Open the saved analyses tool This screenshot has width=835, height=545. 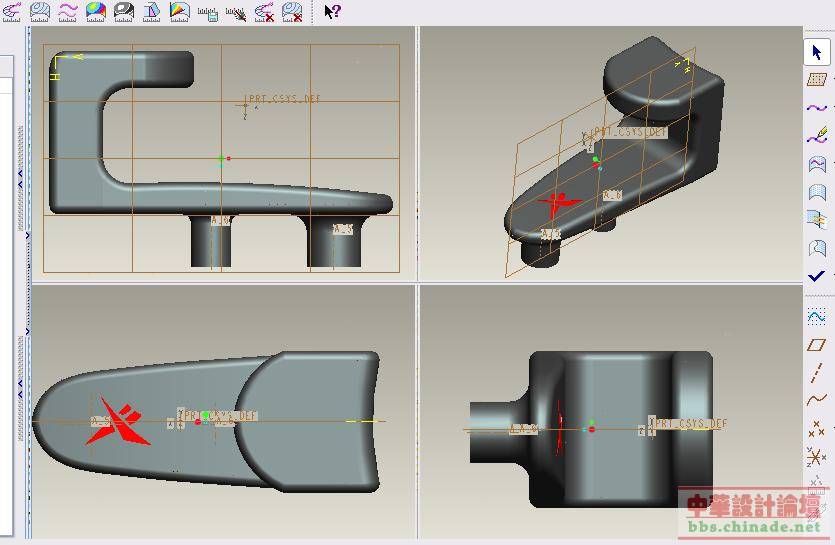pyautogui.click(x=208, y=12)
